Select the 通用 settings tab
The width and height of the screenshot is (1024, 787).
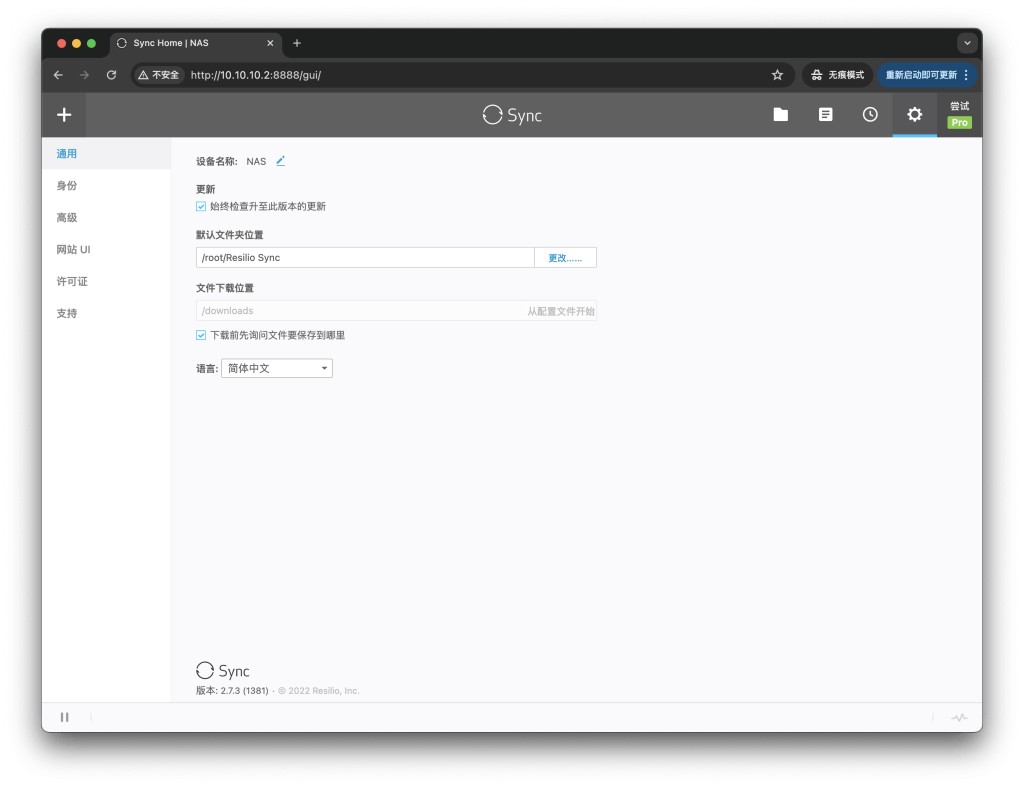click(x=106, y=153)
